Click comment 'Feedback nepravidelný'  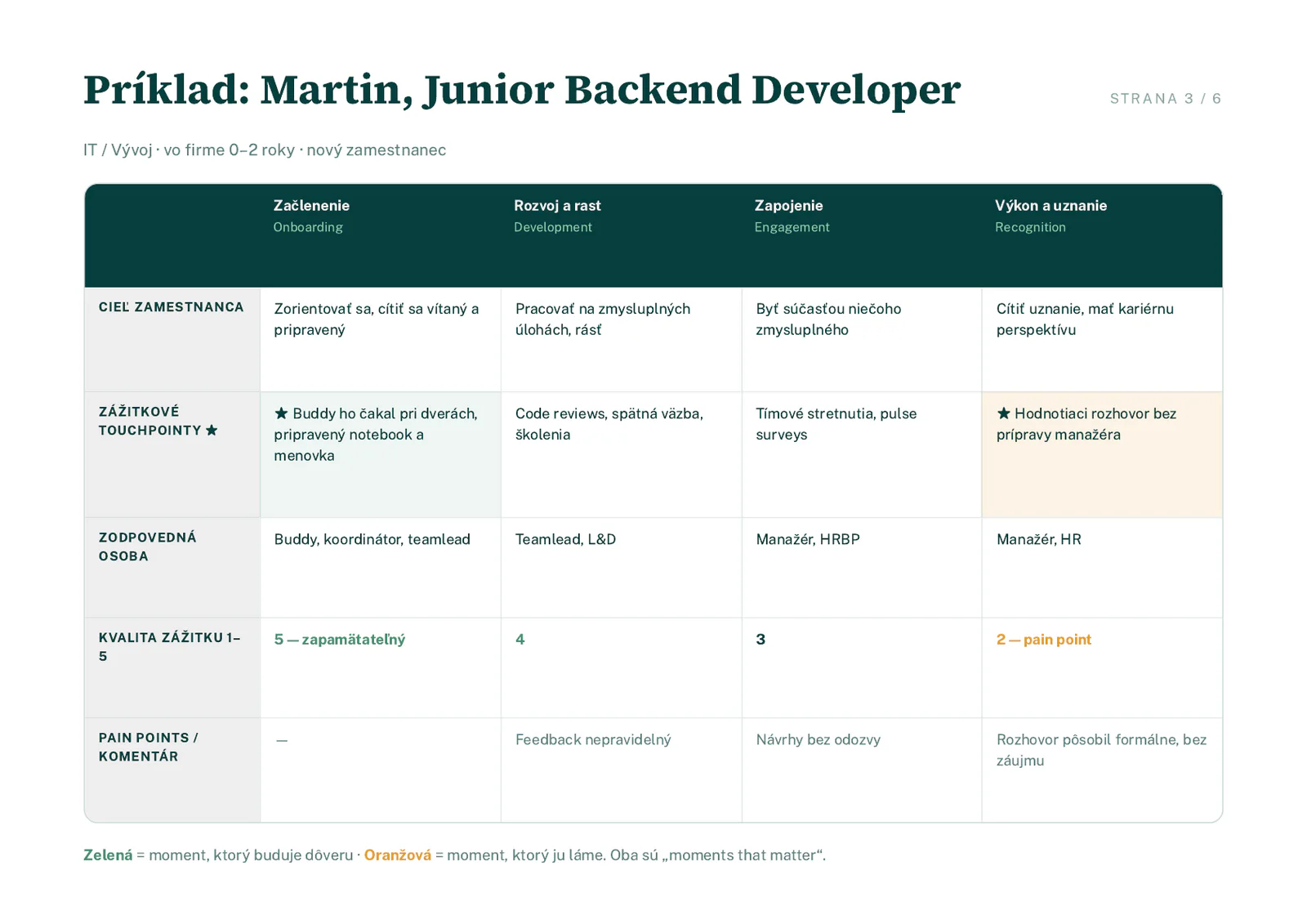(593, 740)
